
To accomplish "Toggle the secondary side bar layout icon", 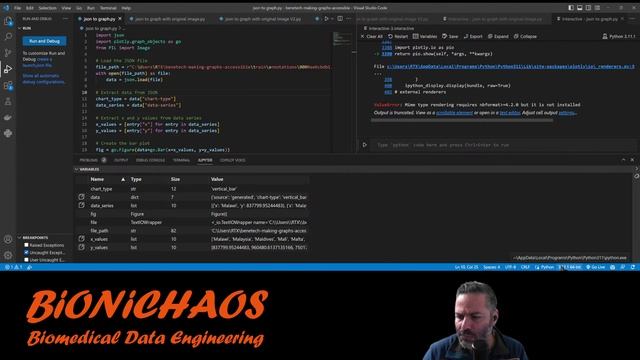I will coord(589,8).
